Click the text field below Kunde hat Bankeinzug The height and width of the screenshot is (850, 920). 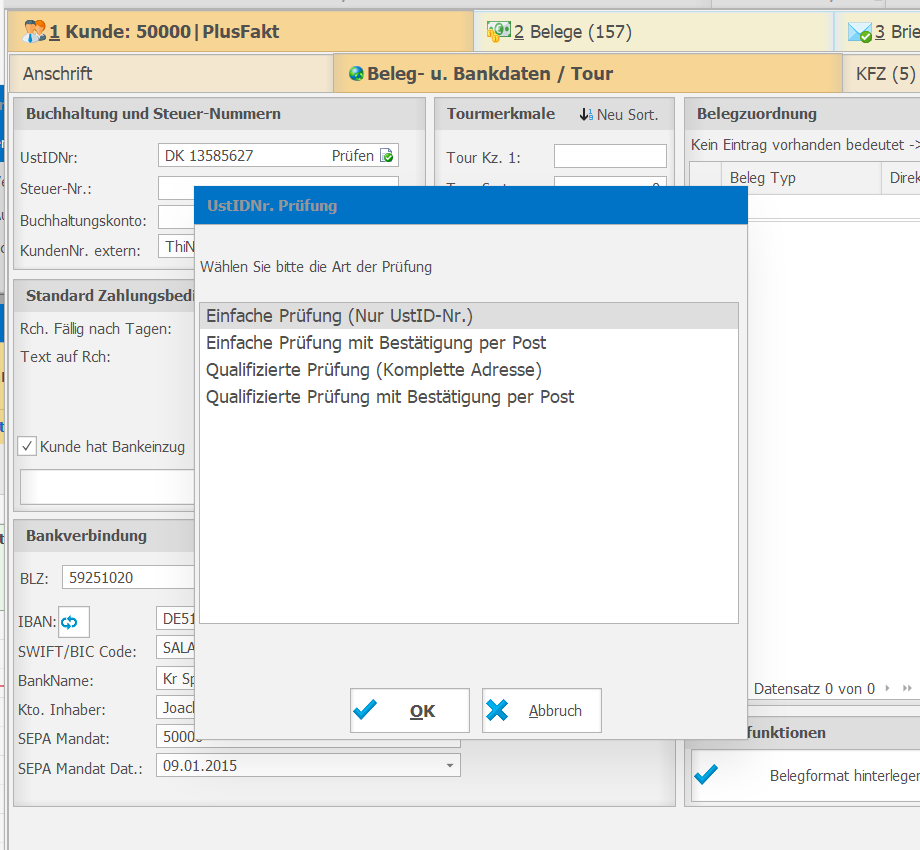[107, 487]
